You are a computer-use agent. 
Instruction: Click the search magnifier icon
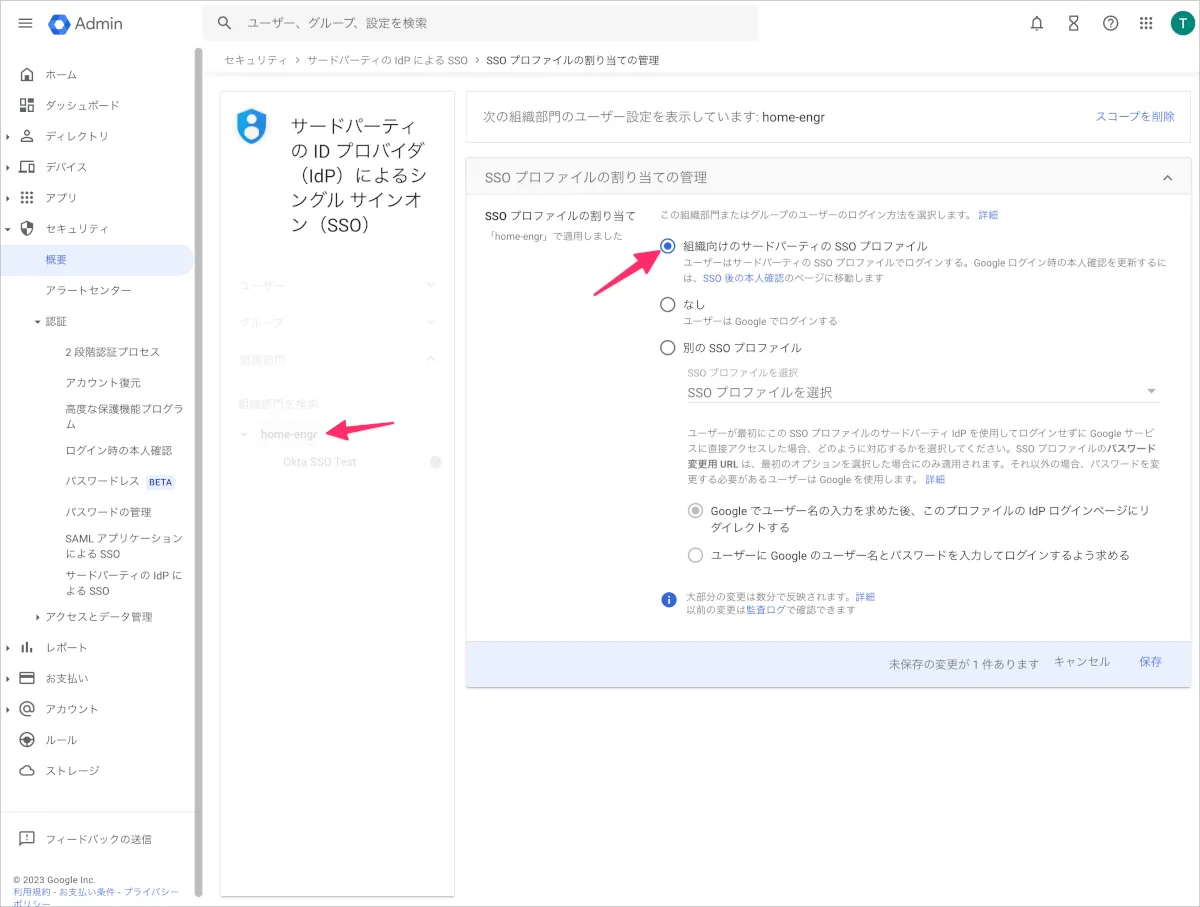click(225, 23)
